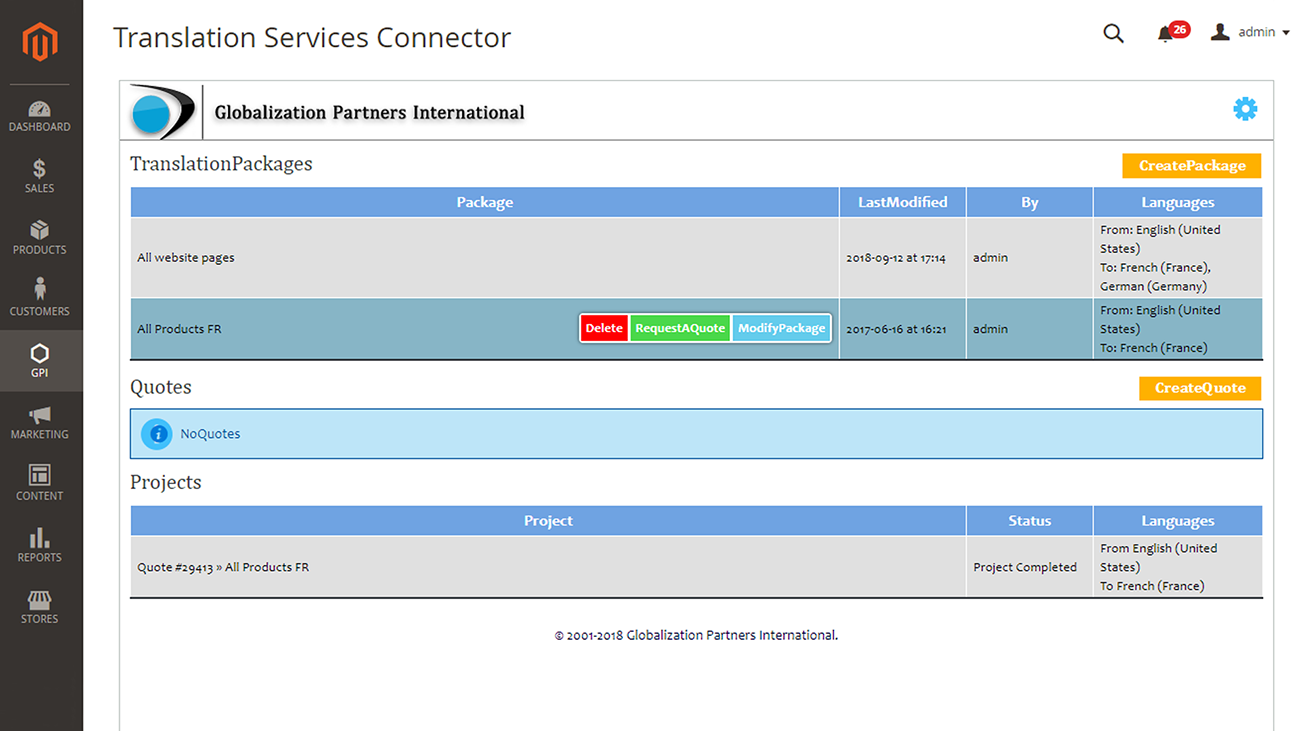Select the GPI sidebar item
This screenshot has width=1300, height=731.
tap(40, 361)
